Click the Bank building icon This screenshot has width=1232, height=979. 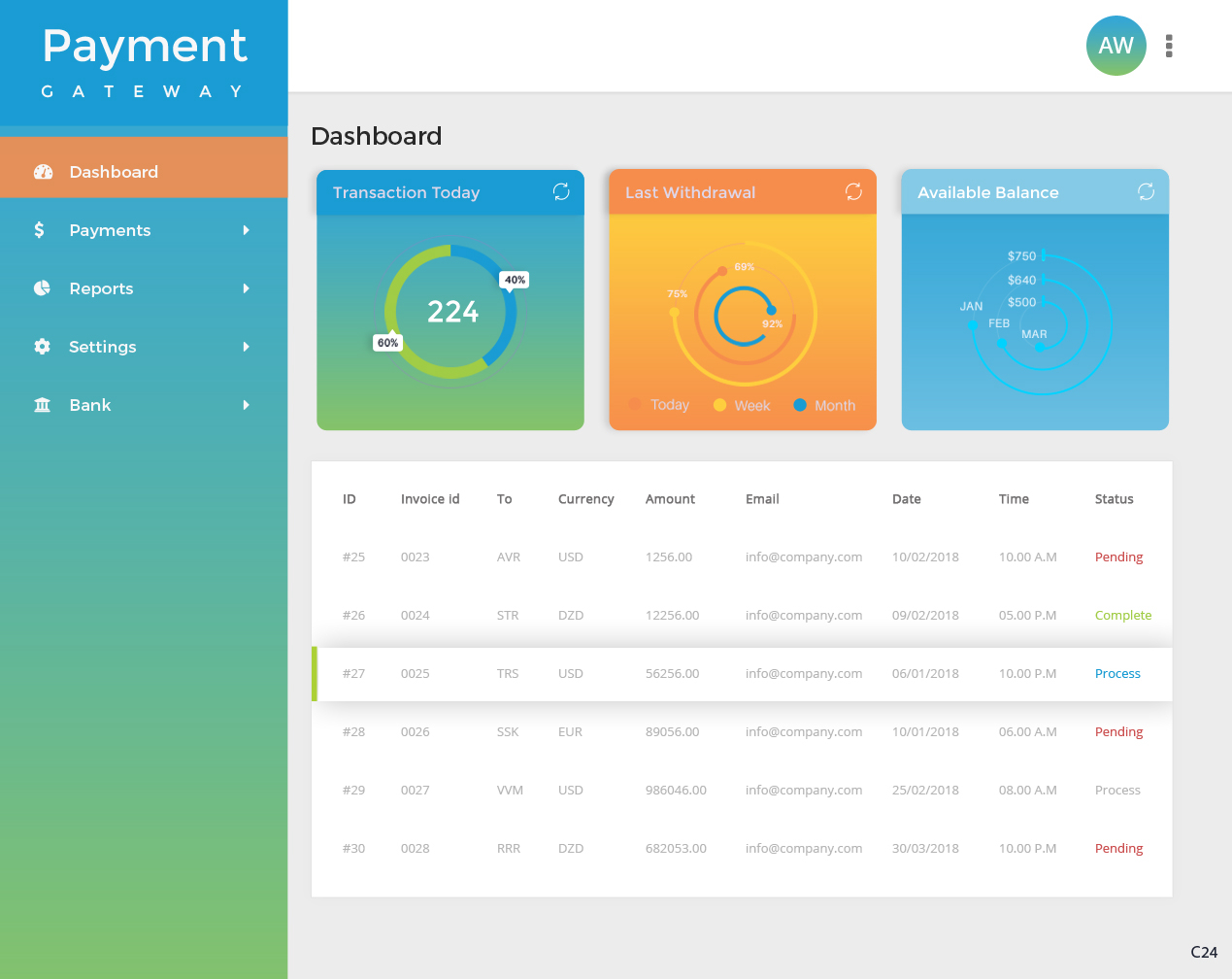[x=42, y=405]
